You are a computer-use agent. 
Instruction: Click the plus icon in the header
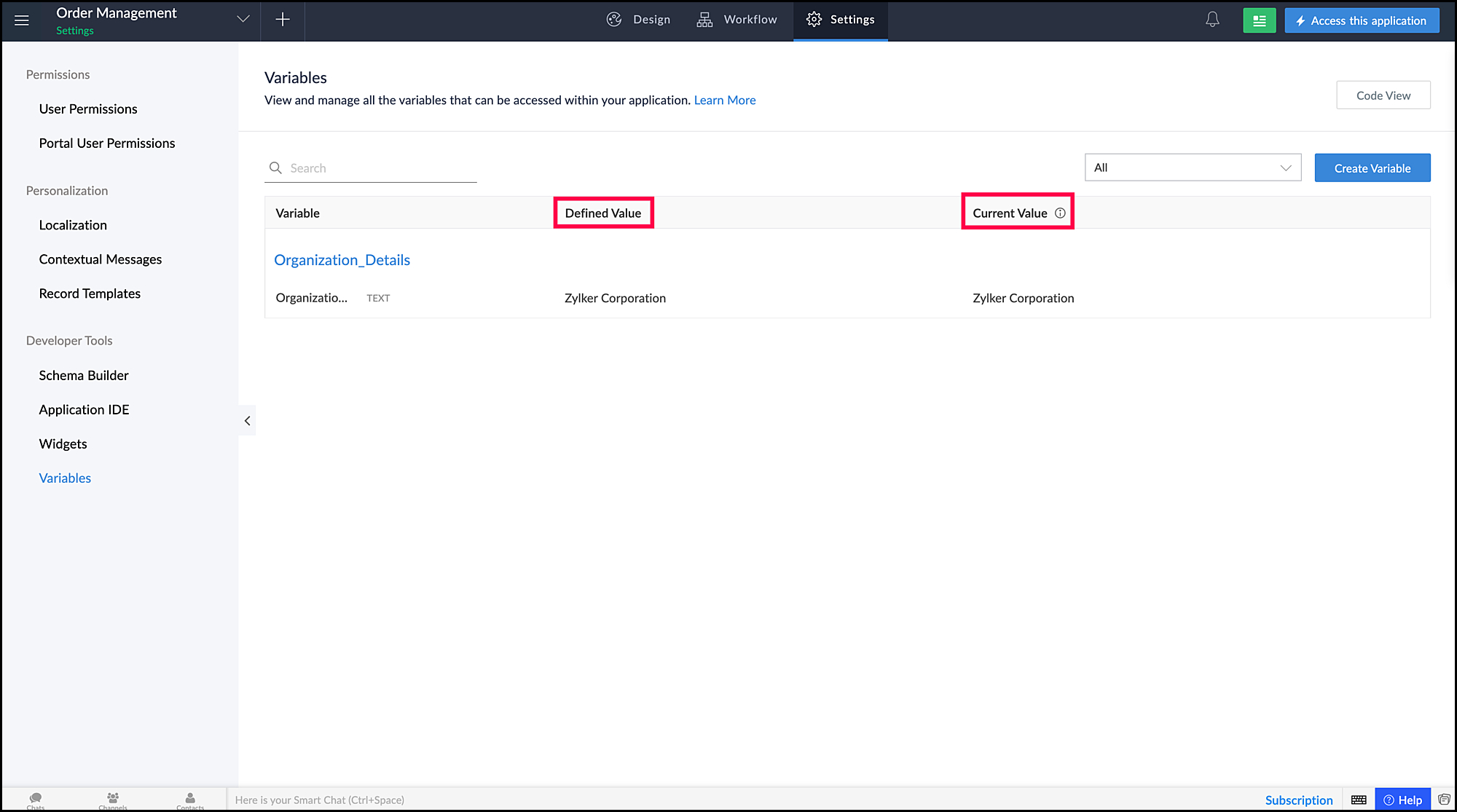pyautogui.click(x=283, y=20)
